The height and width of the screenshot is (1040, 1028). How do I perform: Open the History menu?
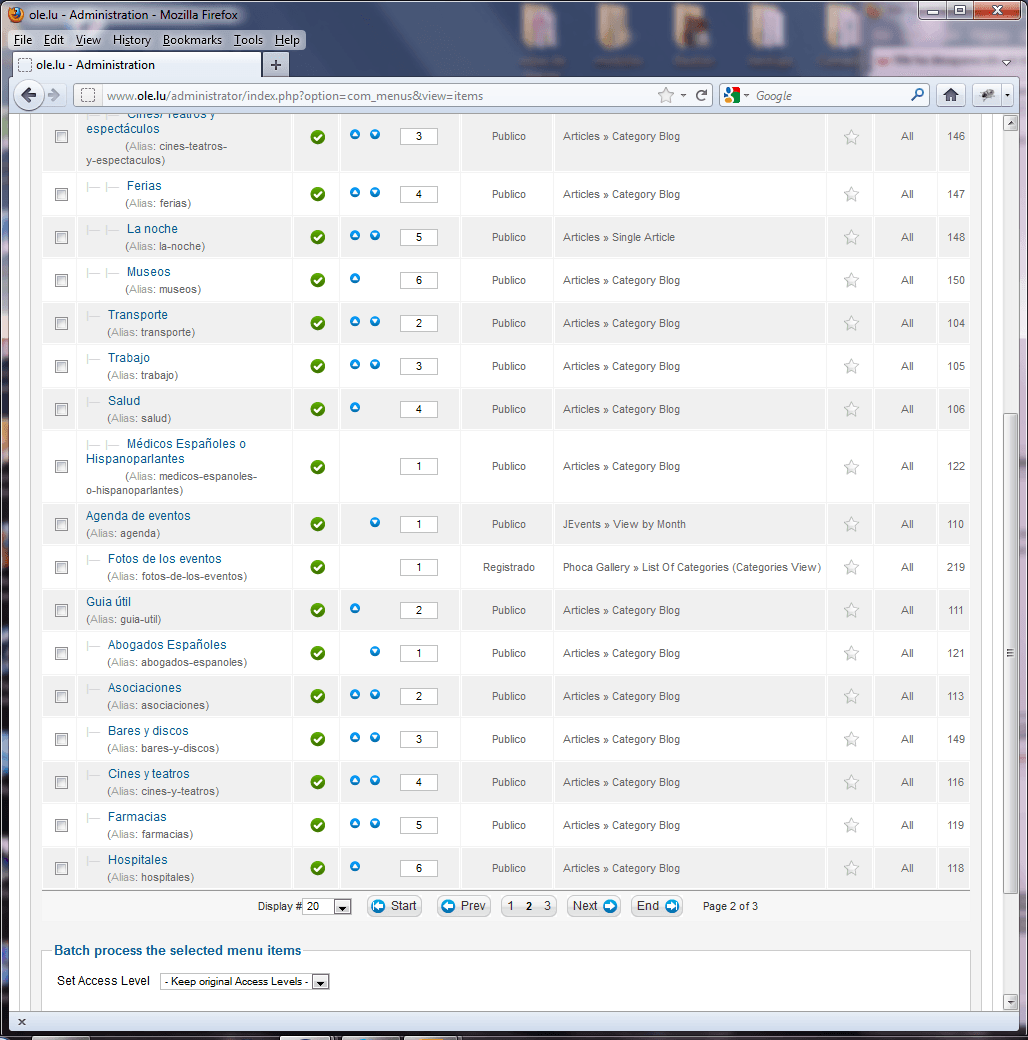[131, 40]
